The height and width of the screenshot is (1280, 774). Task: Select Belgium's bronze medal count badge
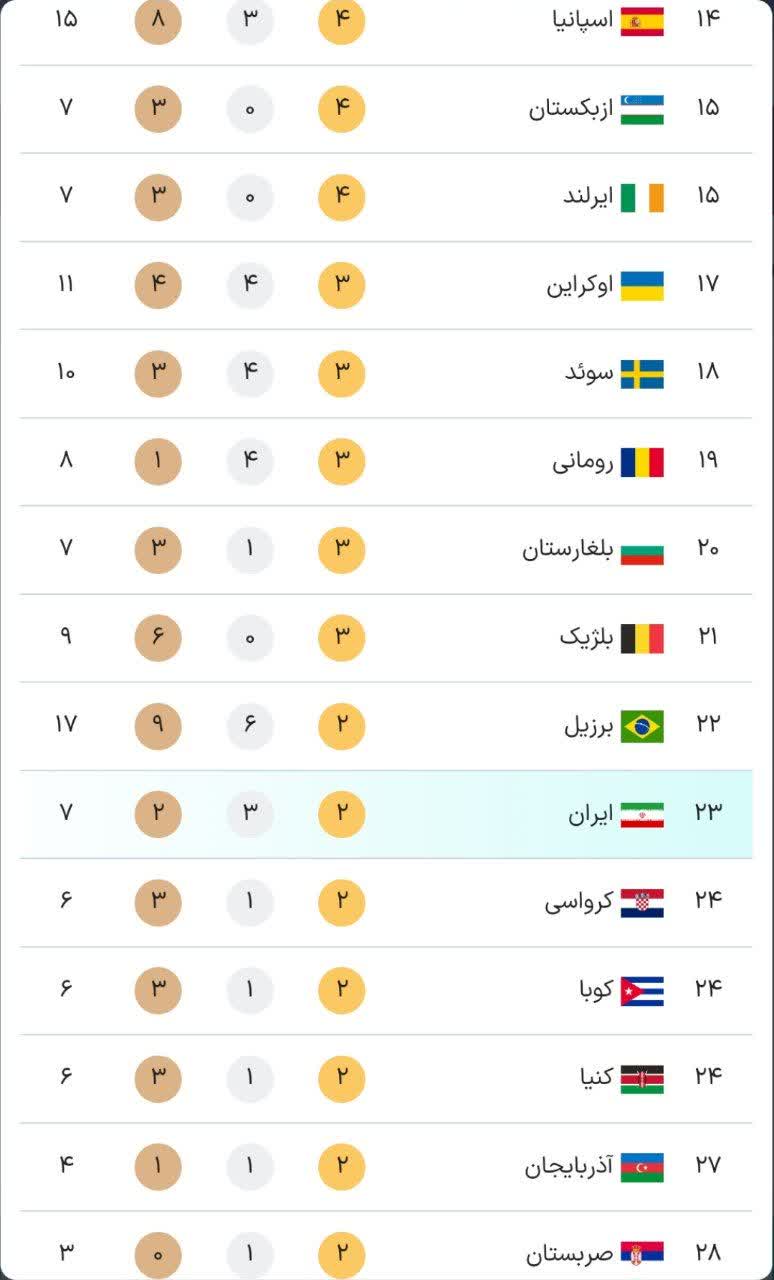pyautogui.click(x=158, y=638)
